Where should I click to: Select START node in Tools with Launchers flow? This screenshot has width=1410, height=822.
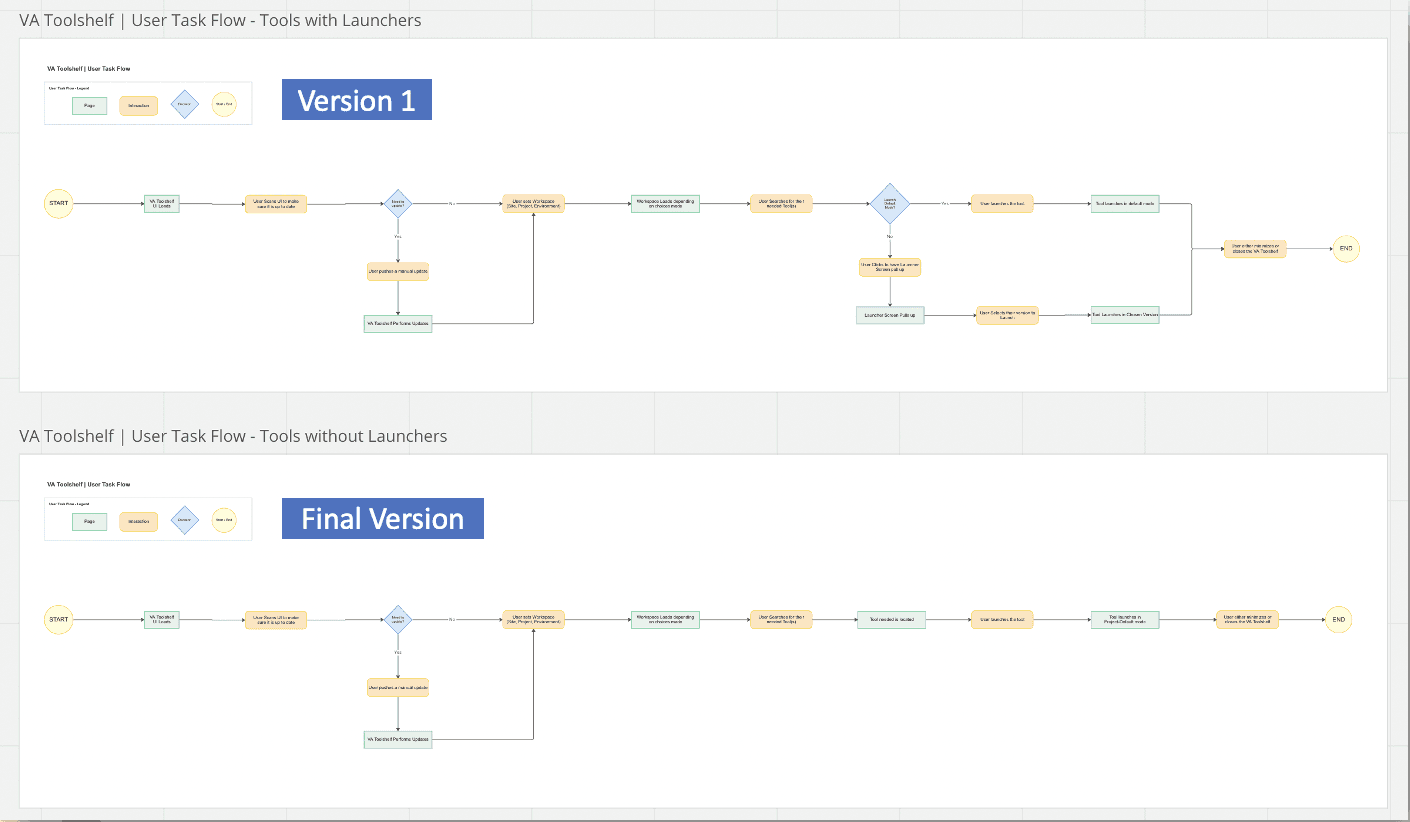pyautogui.click(x=59, y=204)
